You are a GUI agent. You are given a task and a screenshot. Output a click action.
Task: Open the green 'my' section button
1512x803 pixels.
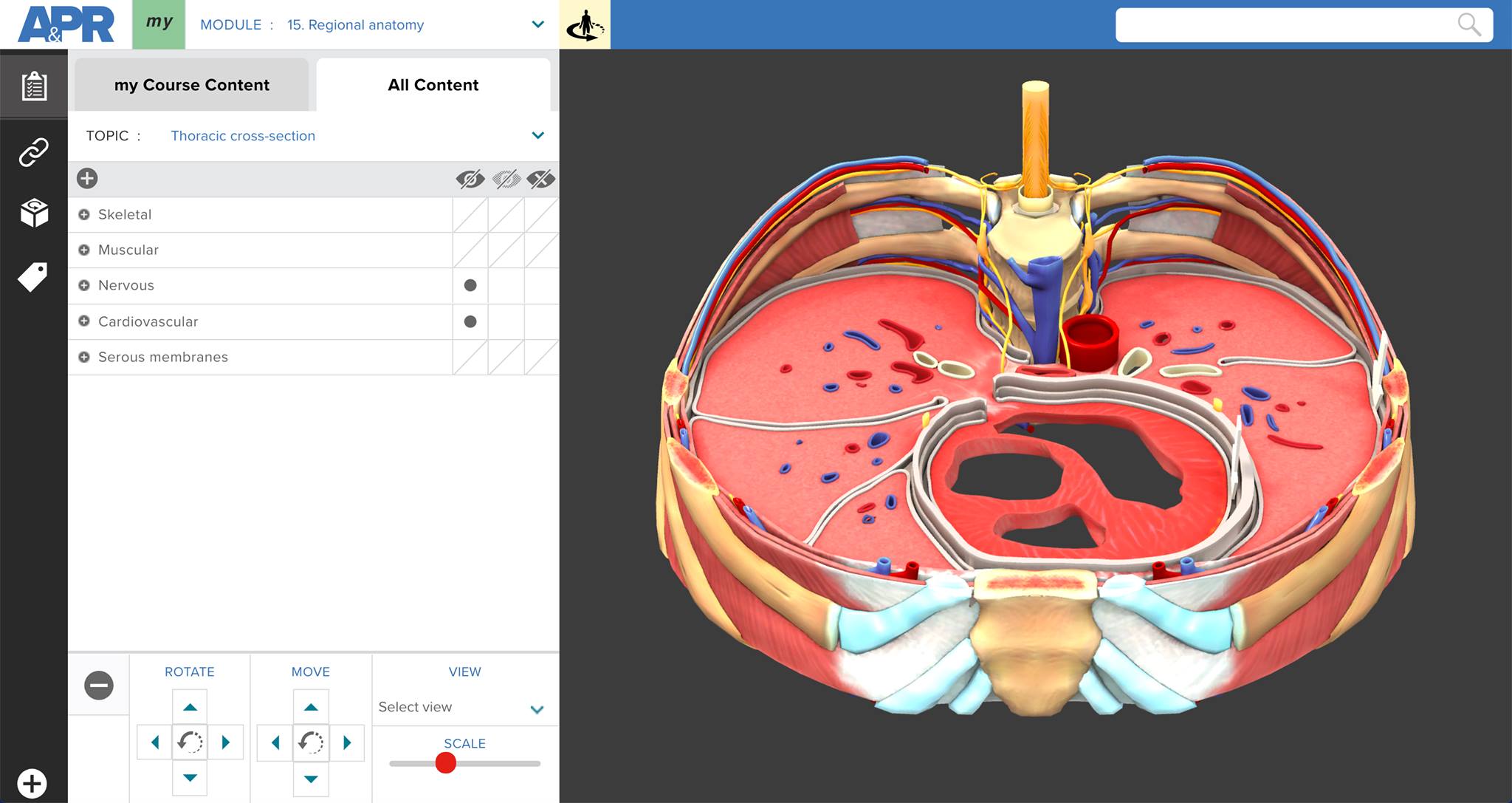(x=159, y=24)
